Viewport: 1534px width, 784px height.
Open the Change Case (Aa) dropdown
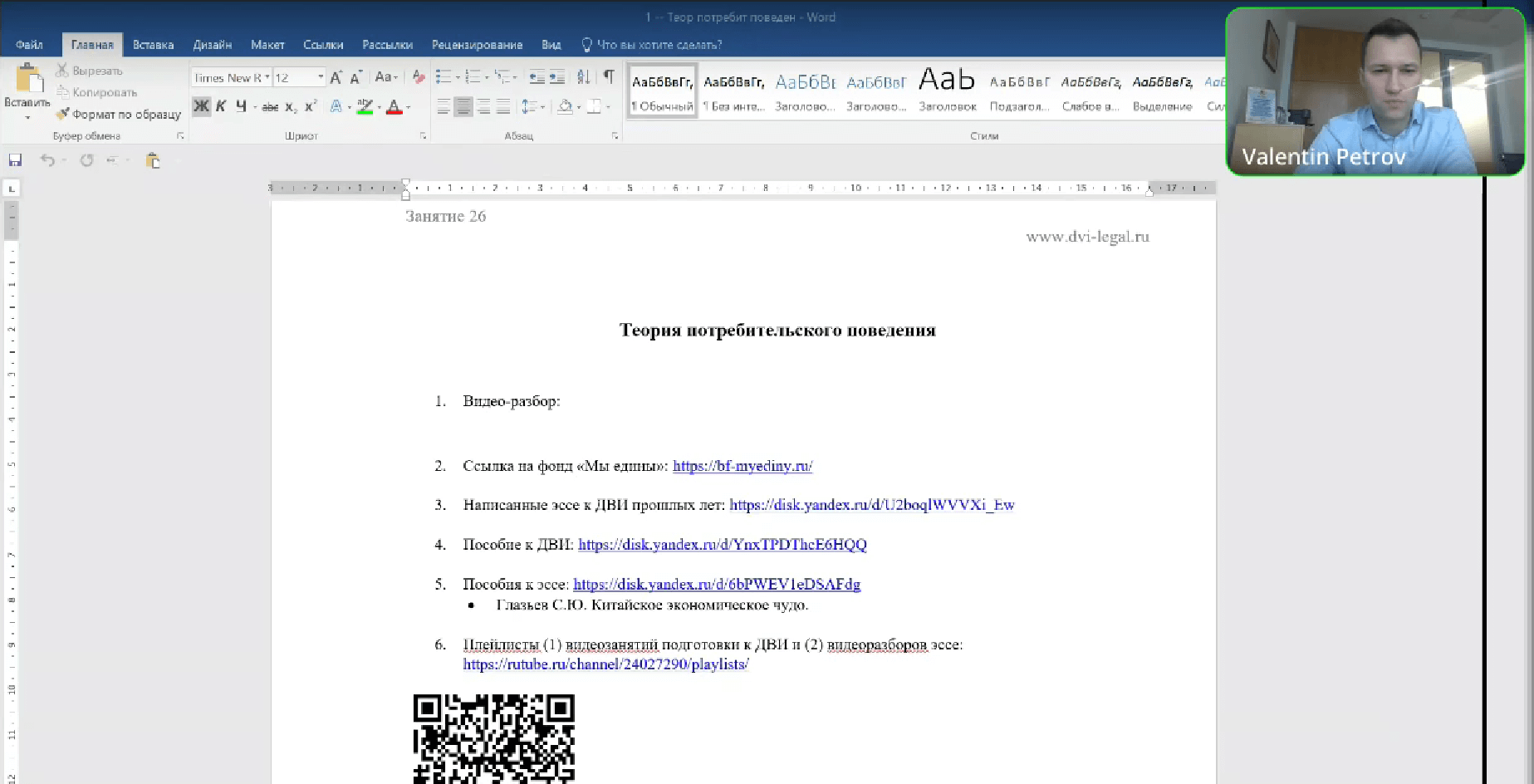(386, 77)
